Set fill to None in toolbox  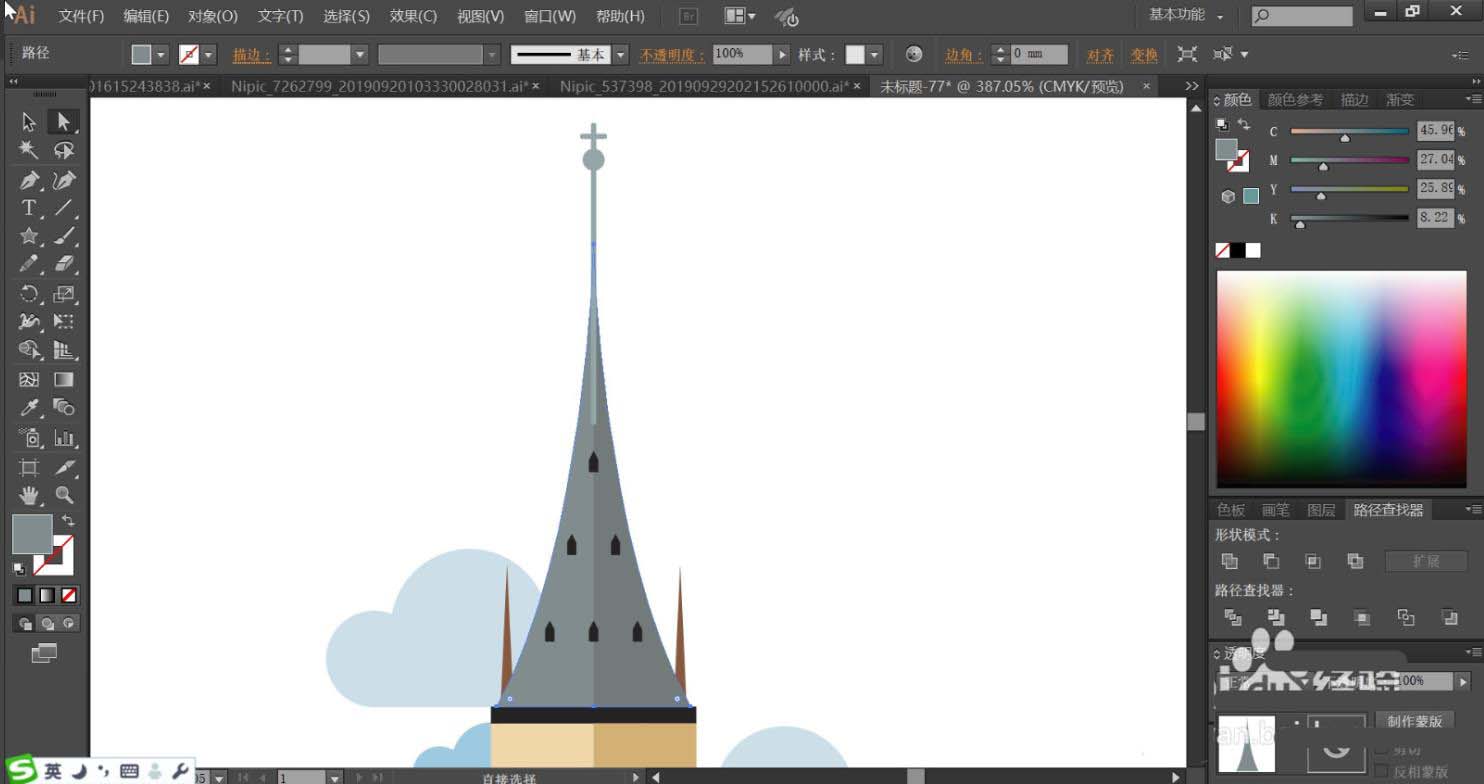(x=69, y=595)
